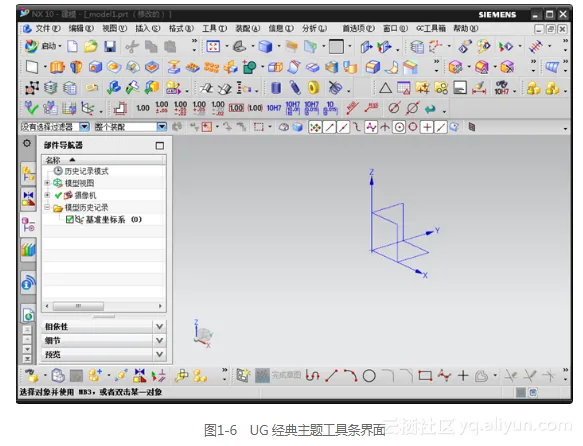Open the HD3D Tools info icon
Image resolution: width=583 pixels, height=446 pixels.
pos(28,282)
